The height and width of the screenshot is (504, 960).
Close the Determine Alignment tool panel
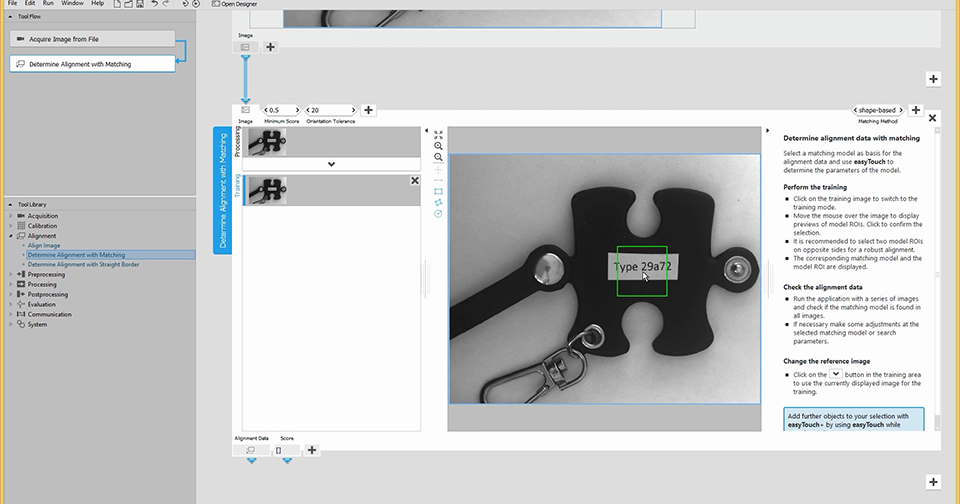[932, 118]
